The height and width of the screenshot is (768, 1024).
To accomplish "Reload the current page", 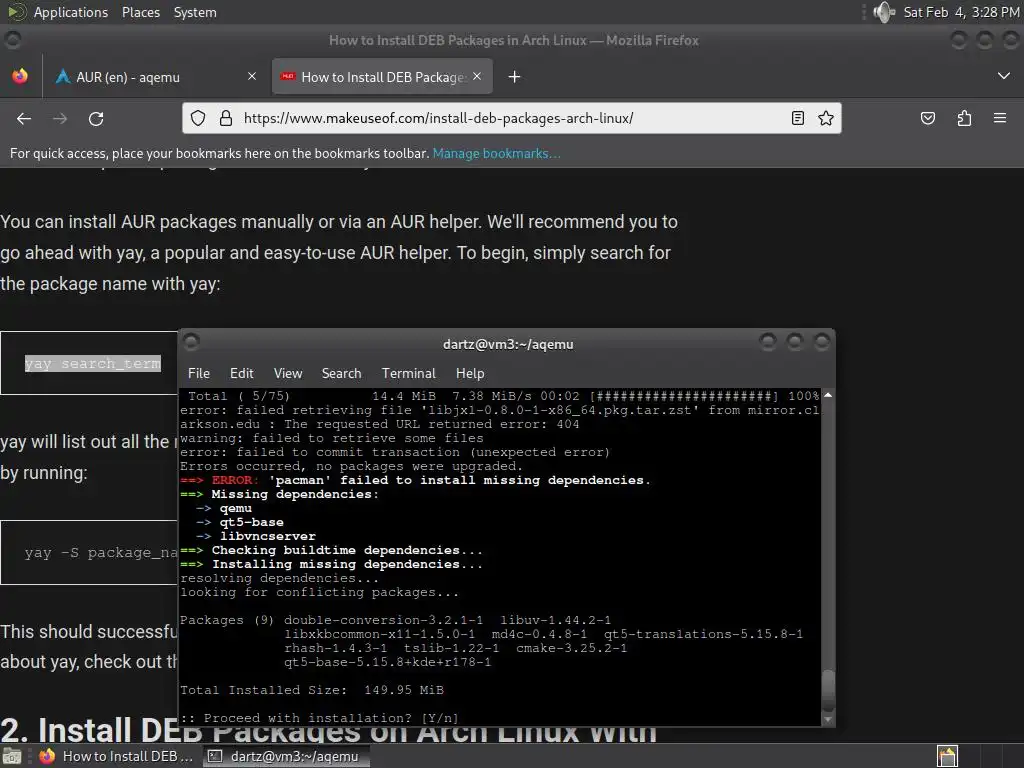I will pyautogui.click(x=96, y=119).
